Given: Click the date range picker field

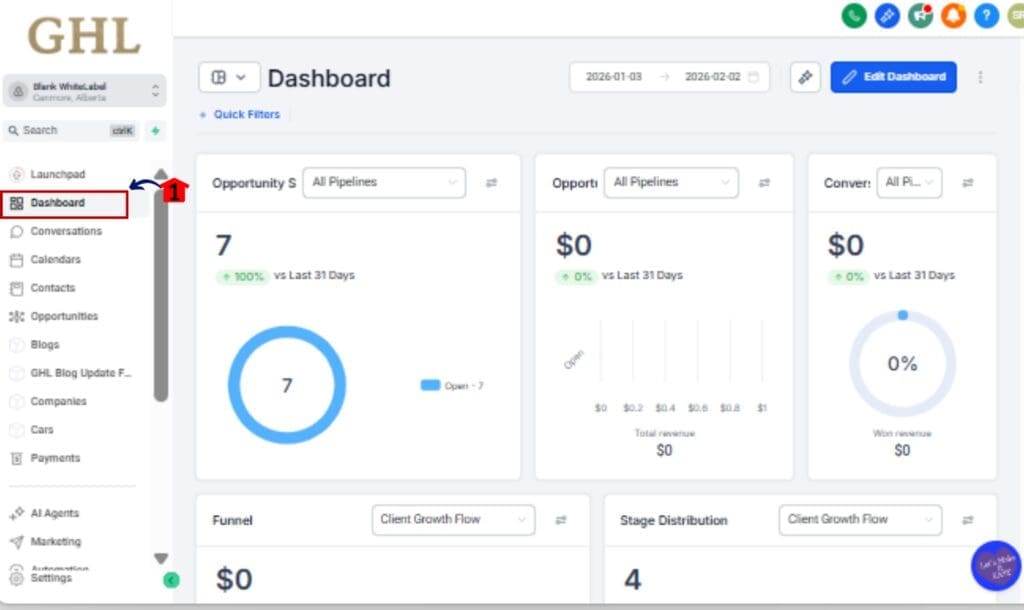Looking at the screenshot, I should [x=669, y=77].
